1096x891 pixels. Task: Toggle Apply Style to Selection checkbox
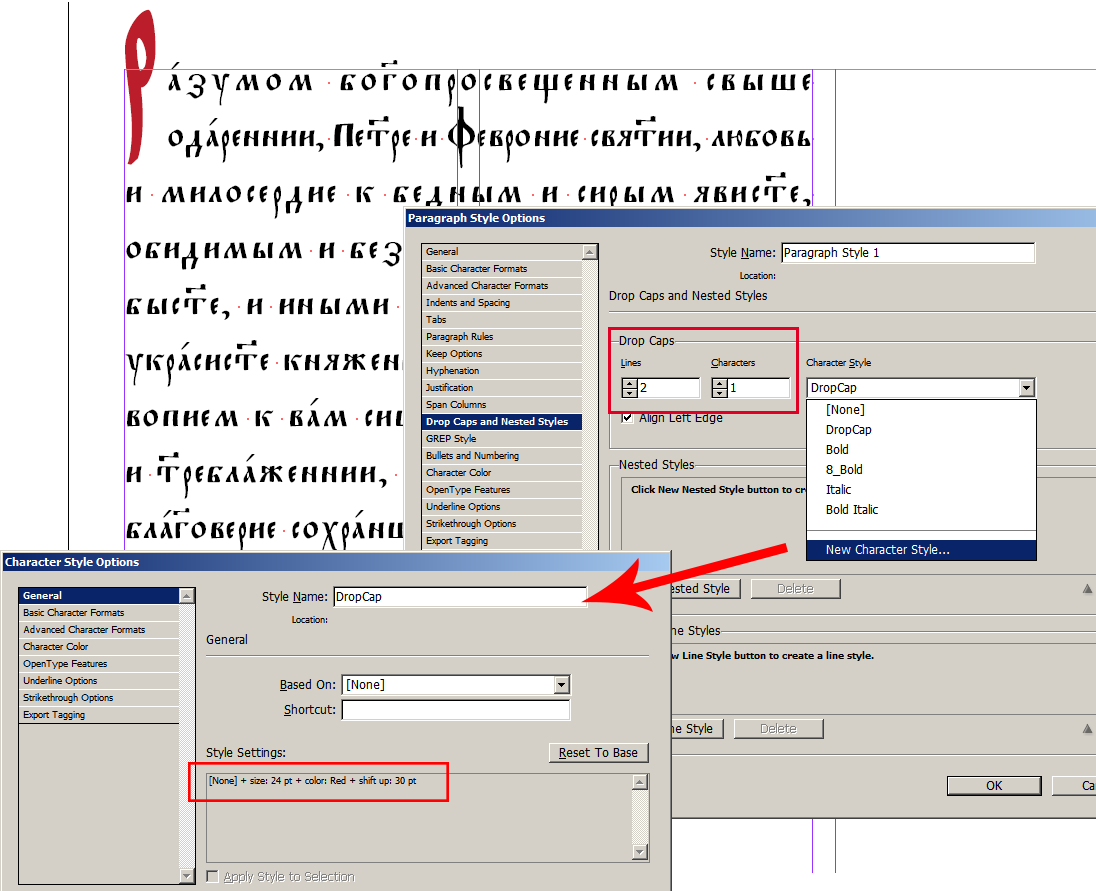212,876
